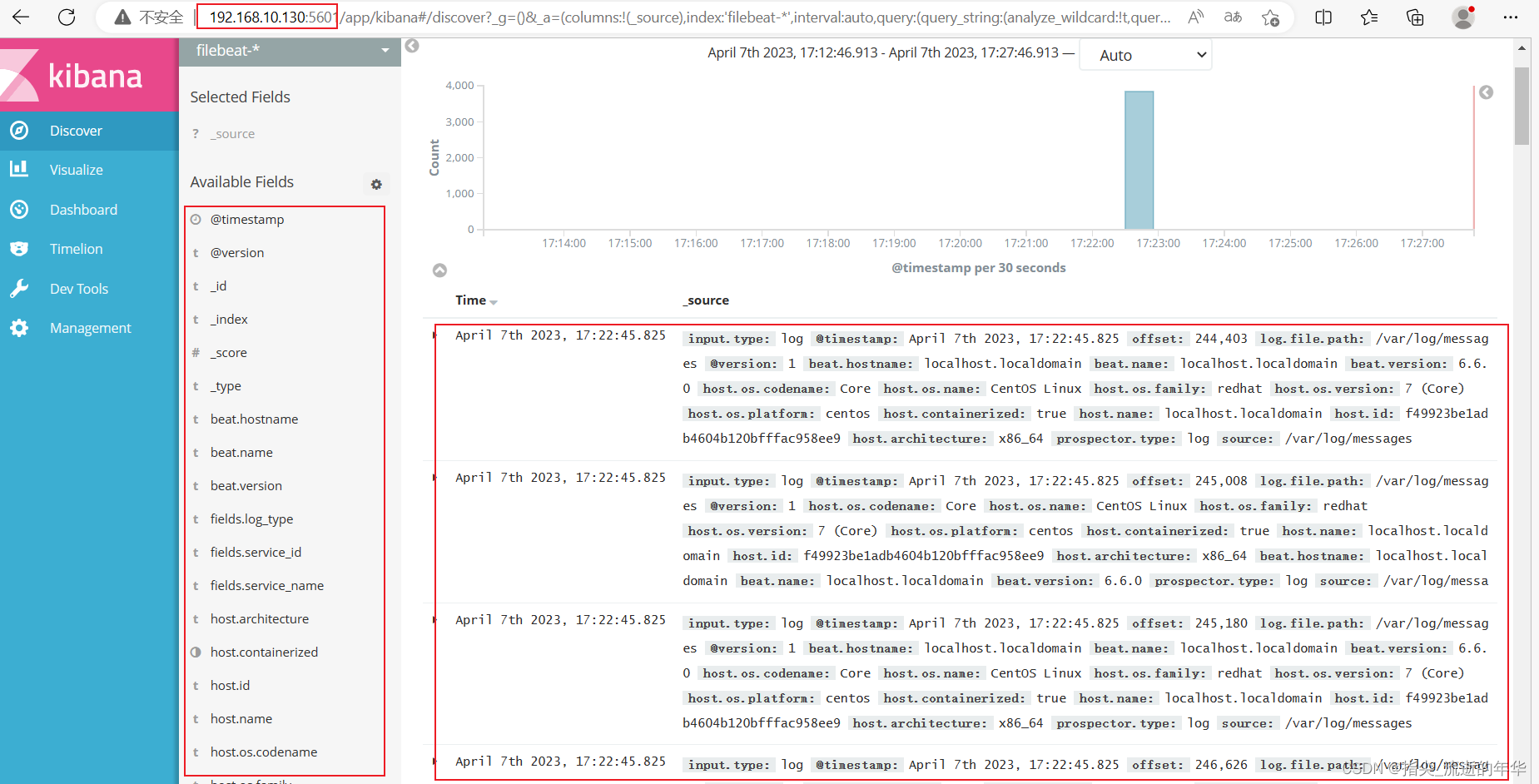Viewport: 1539px width, 784px height.
Task: Add page to favorites star icon
Action: (x=1270, y=17)
